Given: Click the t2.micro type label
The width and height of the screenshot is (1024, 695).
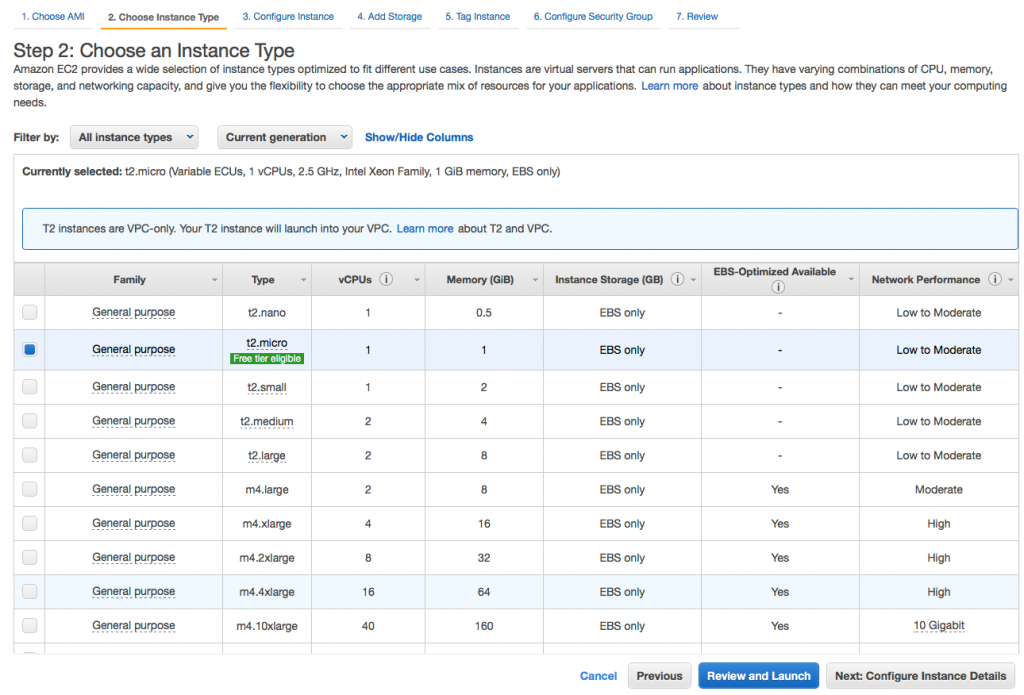Looking at the screenshot, I should pyautogui.click(x=266, y=343).
